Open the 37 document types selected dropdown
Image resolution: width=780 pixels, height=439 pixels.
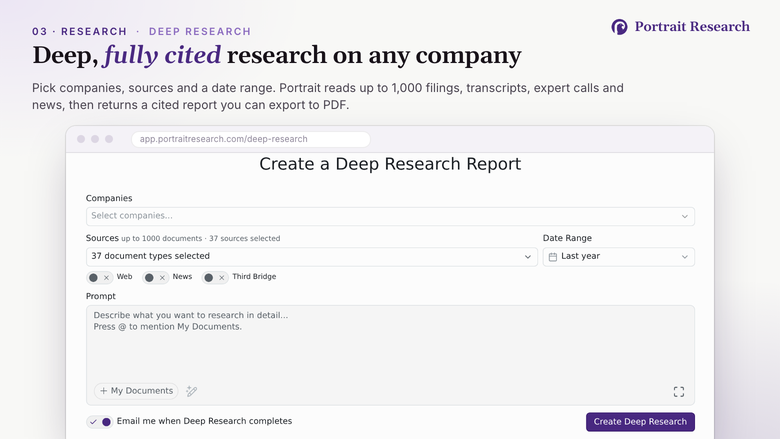(x=311, y=257)
